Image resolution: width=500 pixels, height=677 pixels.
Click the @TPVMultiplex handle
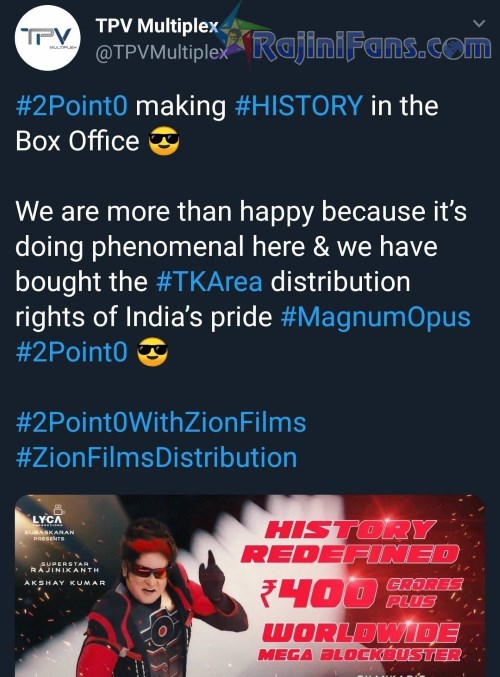tap(161, 54)
